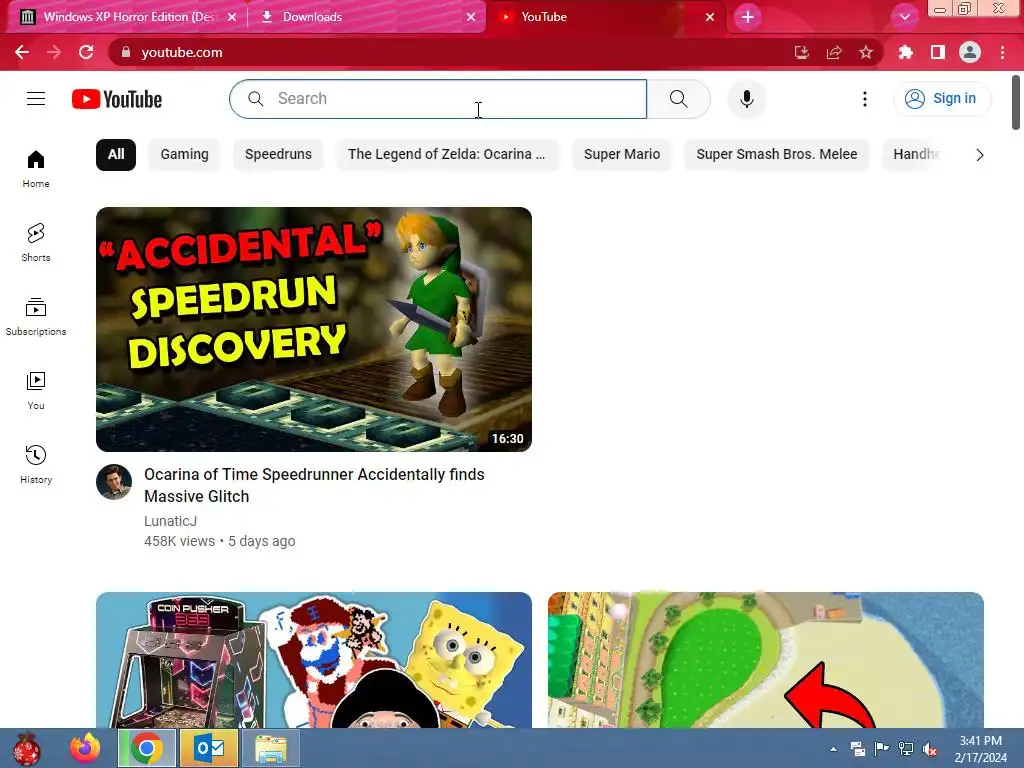
Task: Click the YouTube search input field
Action: pos(438,99)
